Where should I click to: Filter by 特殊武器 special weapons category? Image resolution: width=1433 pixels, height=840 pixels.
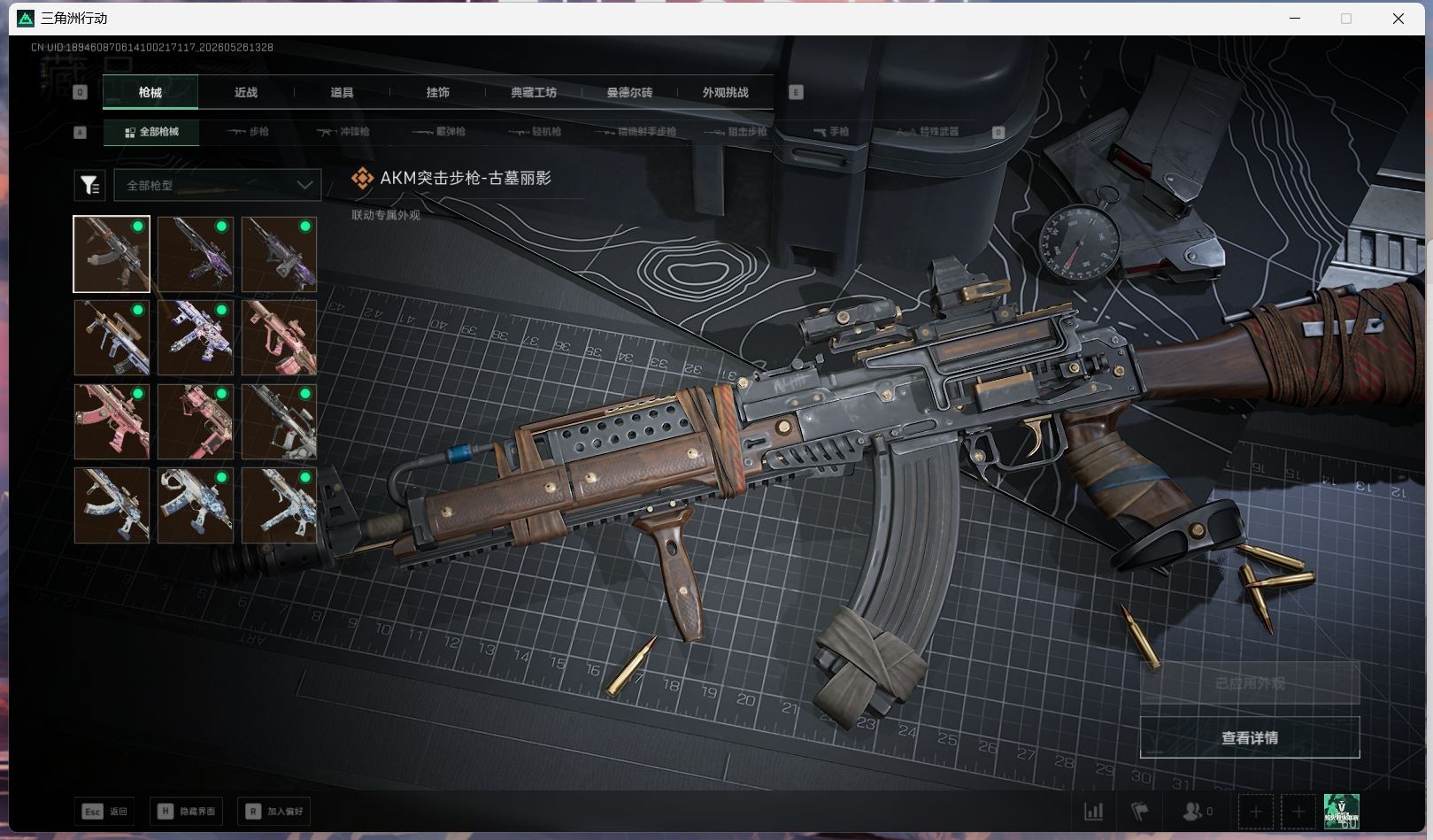(928, 132)
